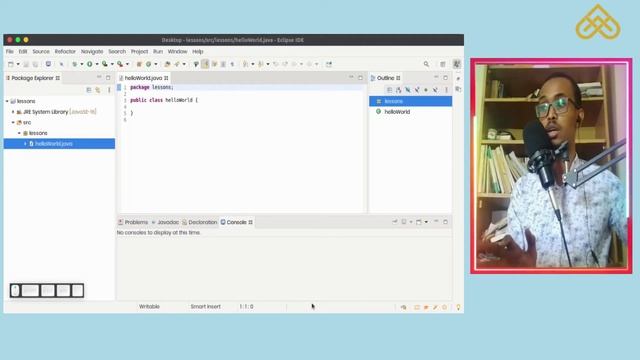Click cursor position 1:1:0 in status bar
Image resolution: width=640 pixels, height=360 pixels.
[246, 307]
